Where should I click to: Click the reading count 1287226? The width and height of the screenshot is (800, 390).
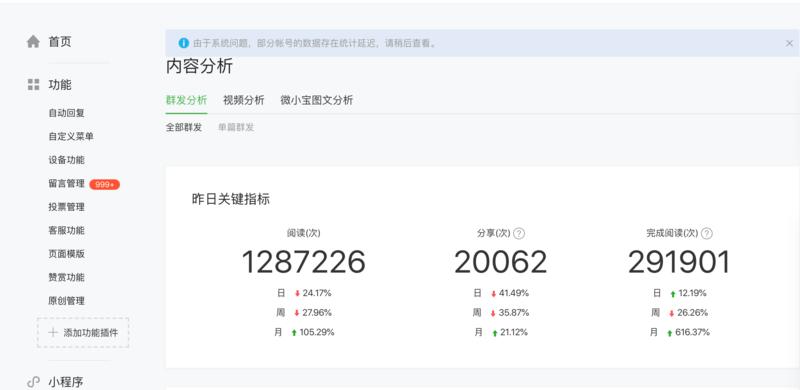(x=304, y=262)
